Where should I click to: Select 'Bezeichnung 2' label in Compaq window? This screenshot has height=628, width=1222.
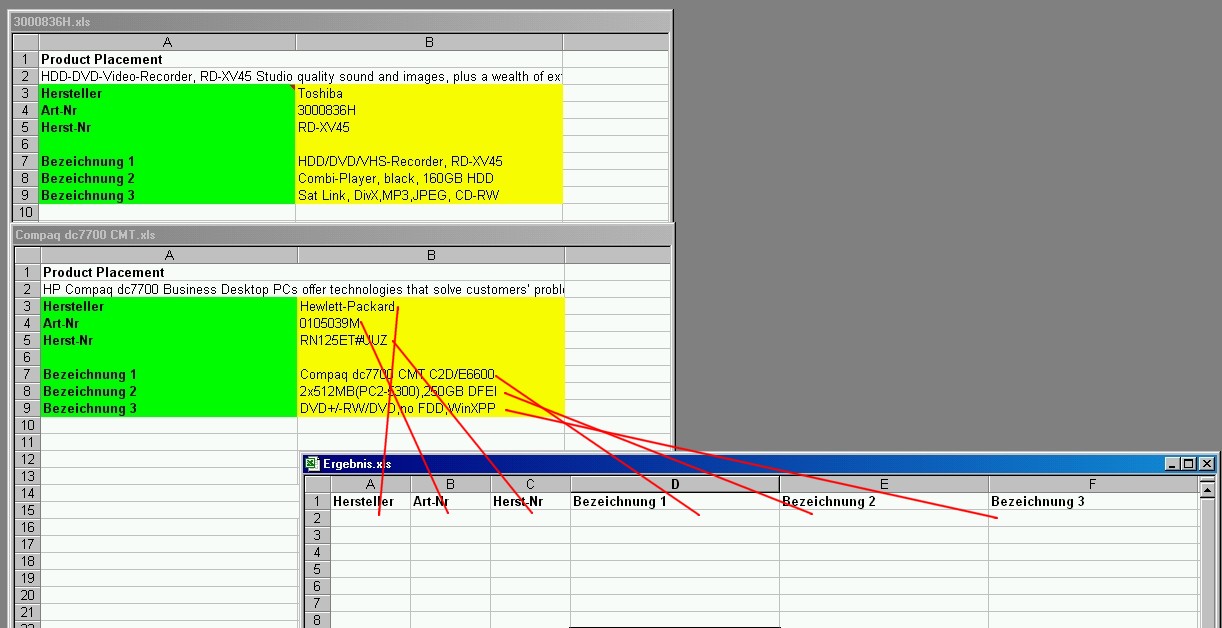point(169,392)
